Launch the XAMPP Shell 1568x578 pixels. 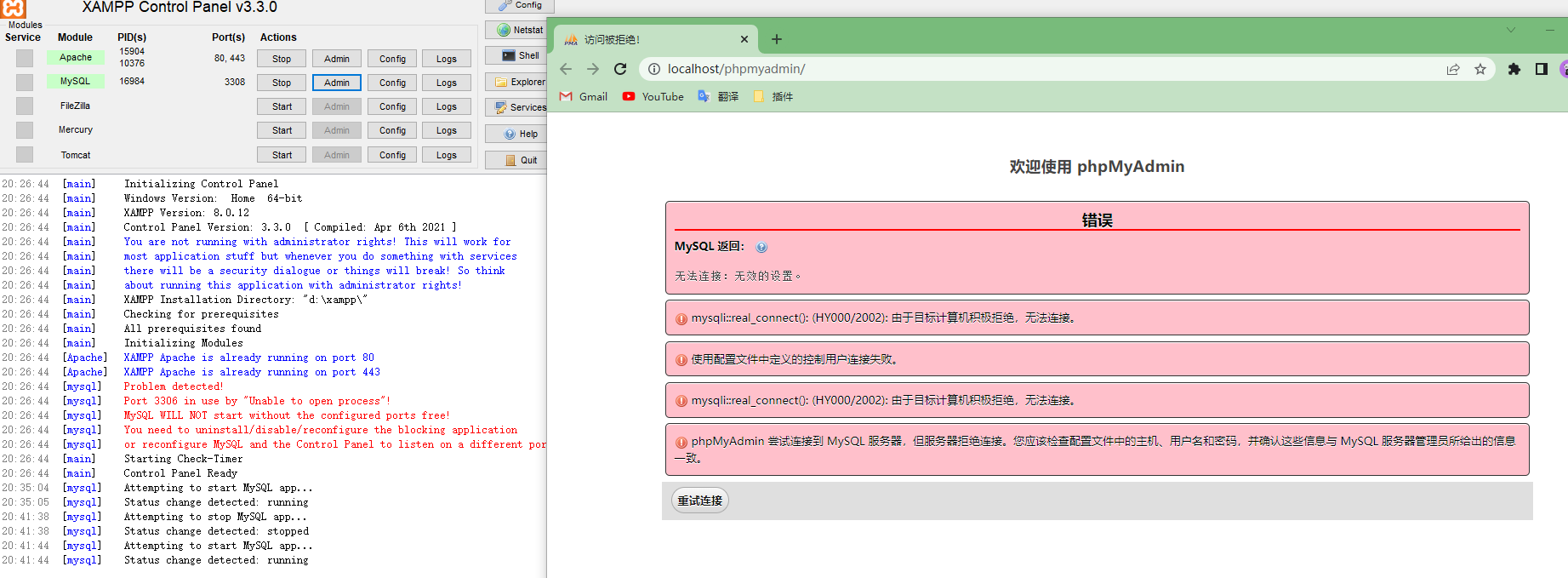pyautogui.click(x=516, y=55)
